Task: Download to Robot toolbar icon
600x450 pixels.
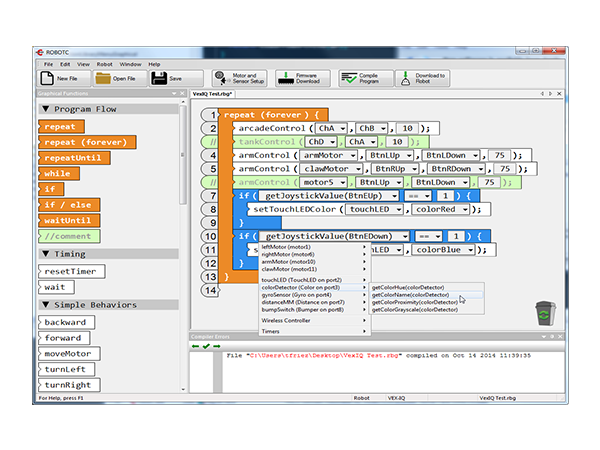Action: [x=407, y=78]
